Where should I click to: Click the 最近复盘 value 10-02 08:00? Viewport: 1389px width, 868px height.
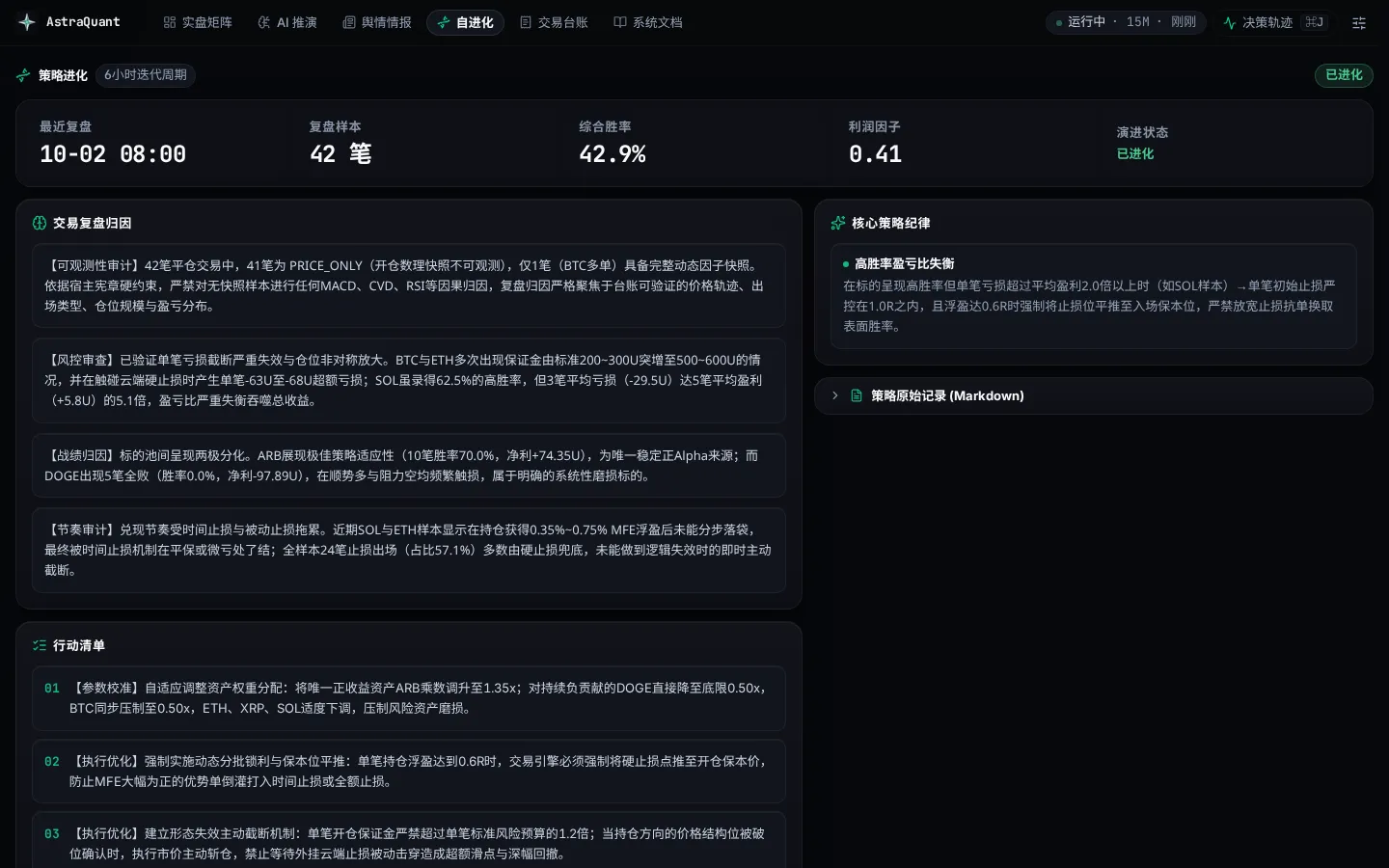click(x=113, y=154)
